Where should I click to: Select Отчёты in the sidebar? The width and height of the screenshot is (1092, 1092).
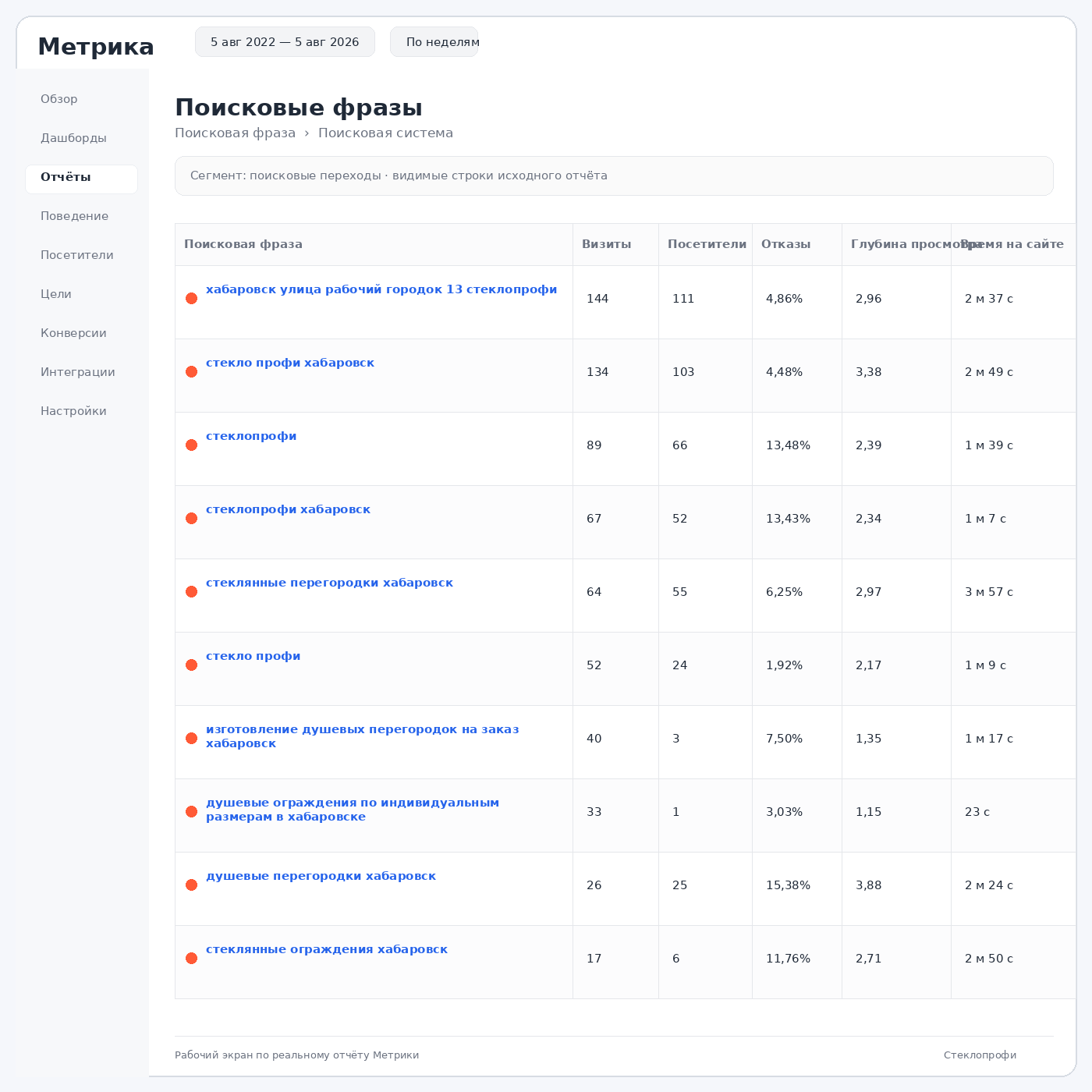click(x=81, y=179)
